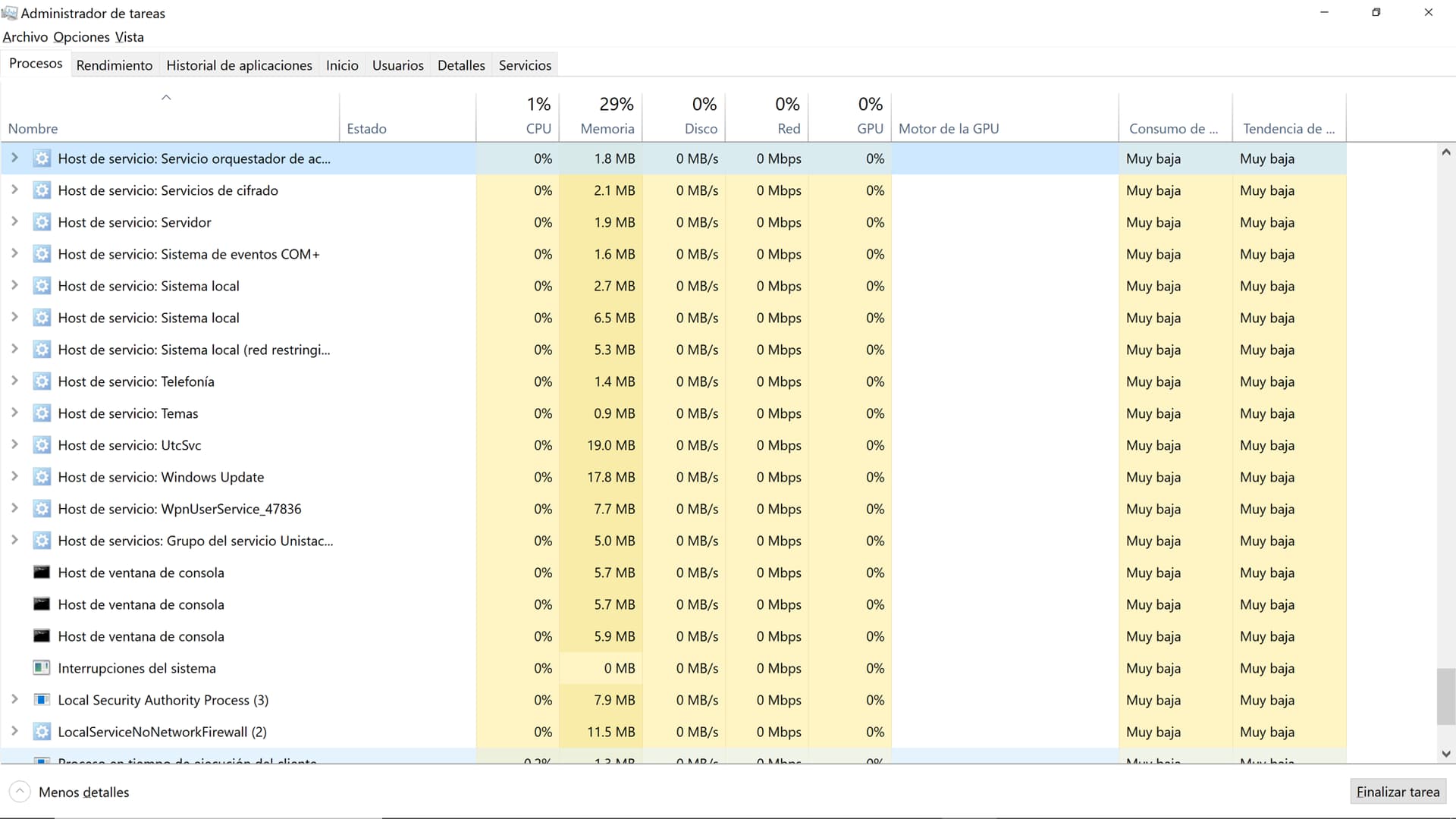Click the Administrador de tareas title bar icon
1456x819 pixels.
pos(9,13)
